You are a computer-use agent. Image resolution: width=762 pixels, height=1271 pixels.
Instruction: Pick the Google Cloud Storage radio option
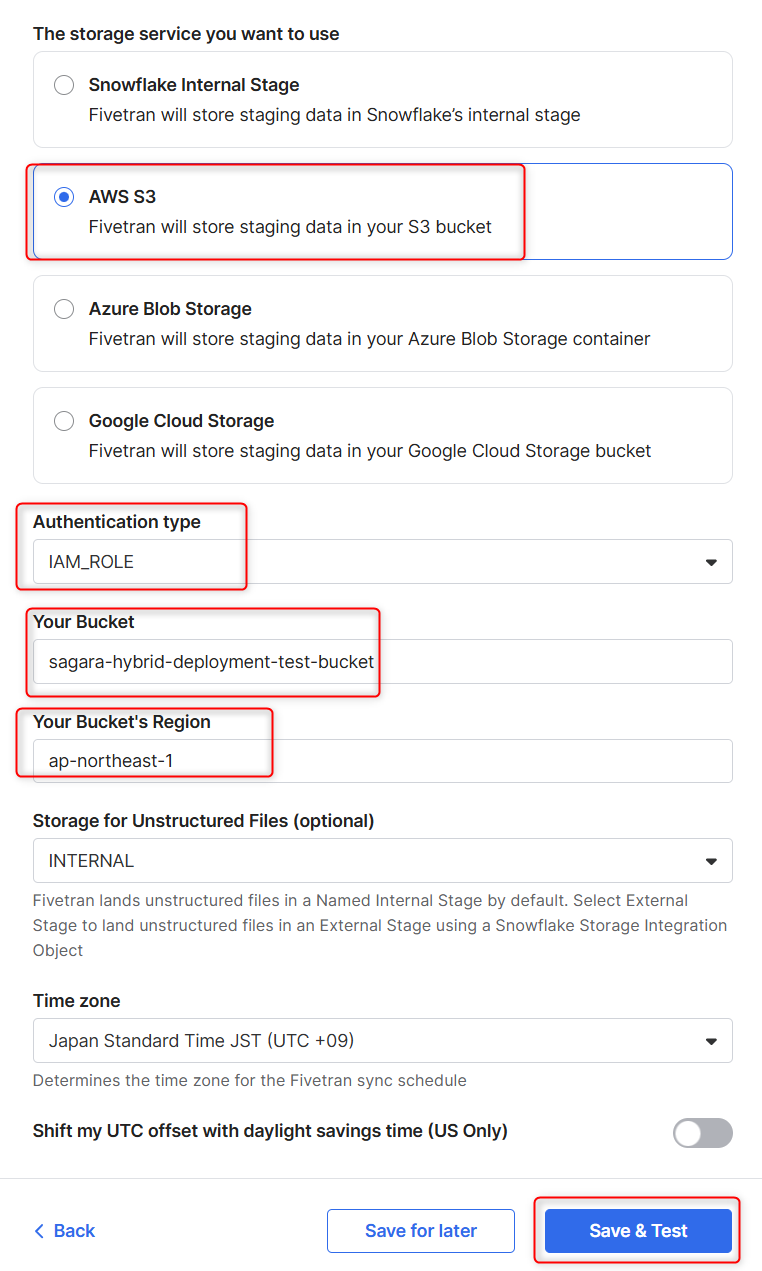[x=64, y=421]
